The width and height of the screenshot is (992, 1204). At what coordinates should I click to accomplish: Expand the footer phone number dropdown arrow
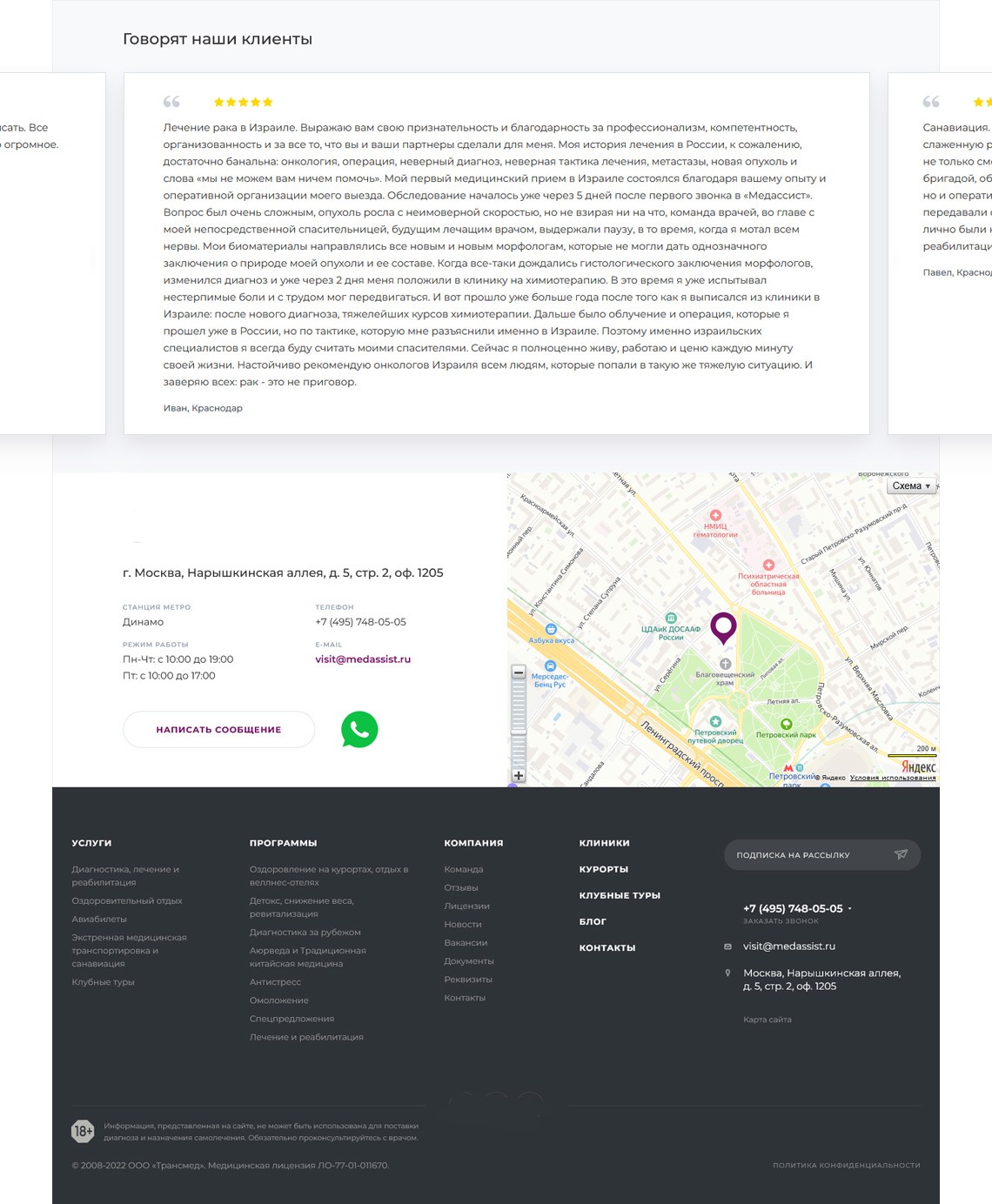pyautogui.click(x=850, y=909)
